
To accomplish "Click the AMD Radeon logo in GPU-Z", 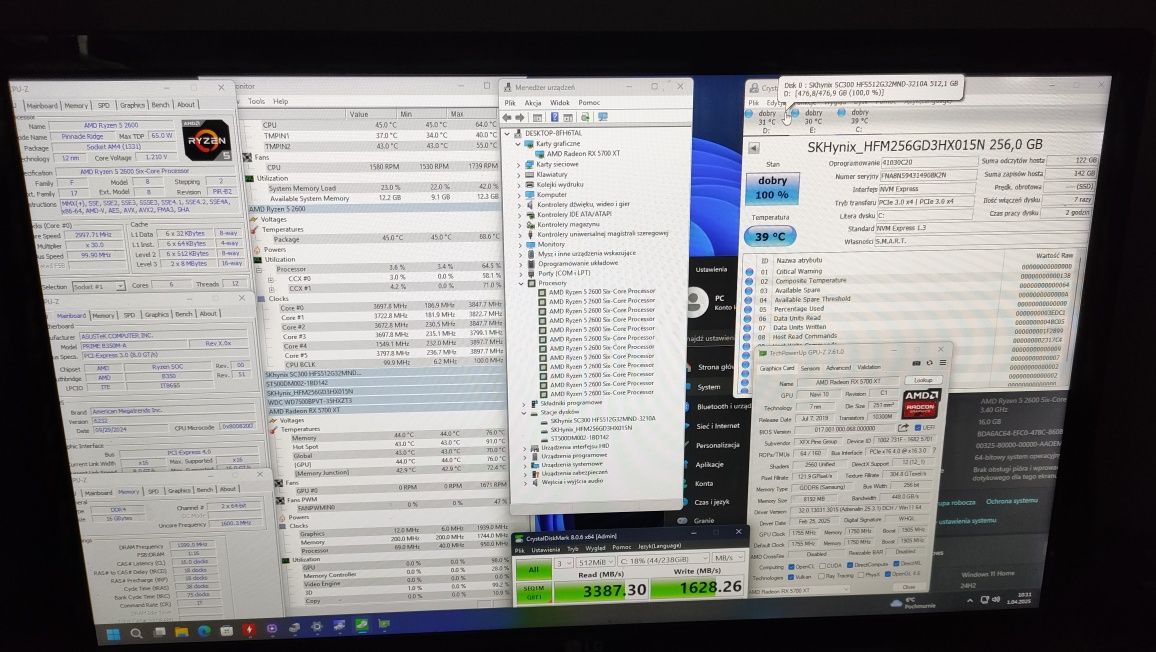I will 921,404.
